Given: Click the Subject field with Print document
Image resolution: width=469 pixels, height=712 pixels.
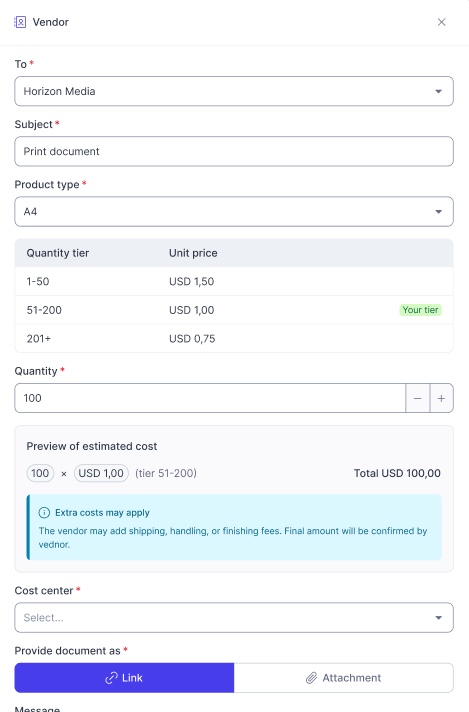Looking at the screenshot, I should 234,151.
